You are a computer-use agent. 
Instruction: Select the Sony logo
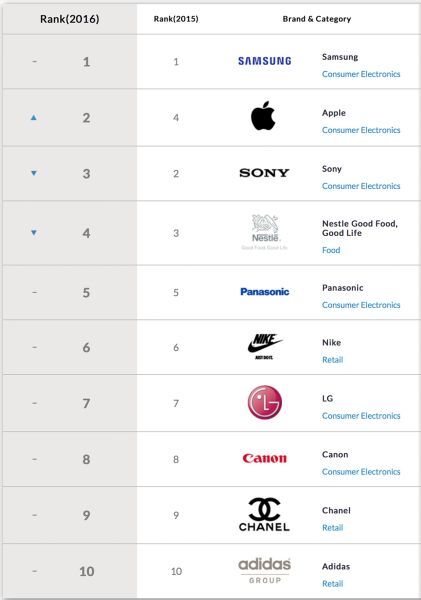(x=264, y=173)
